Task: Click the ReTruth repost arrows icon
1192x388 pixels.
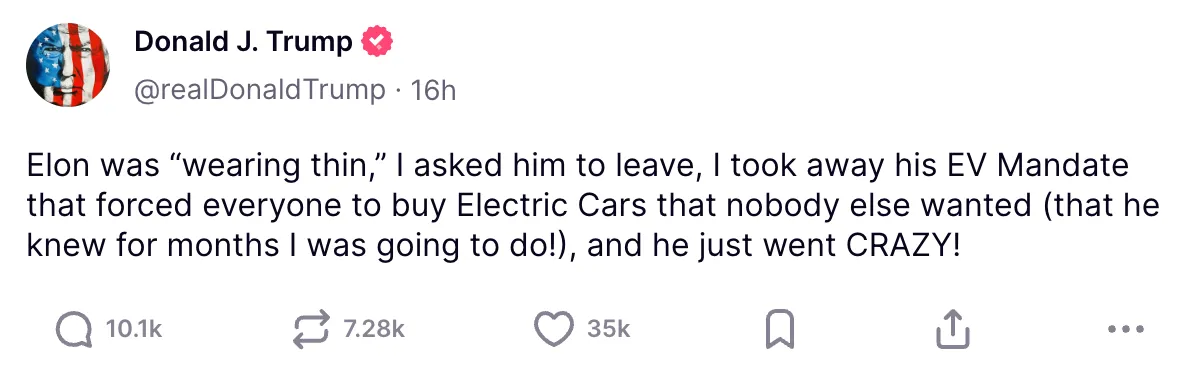Action: pyautogui.click(x=311, y=330)
